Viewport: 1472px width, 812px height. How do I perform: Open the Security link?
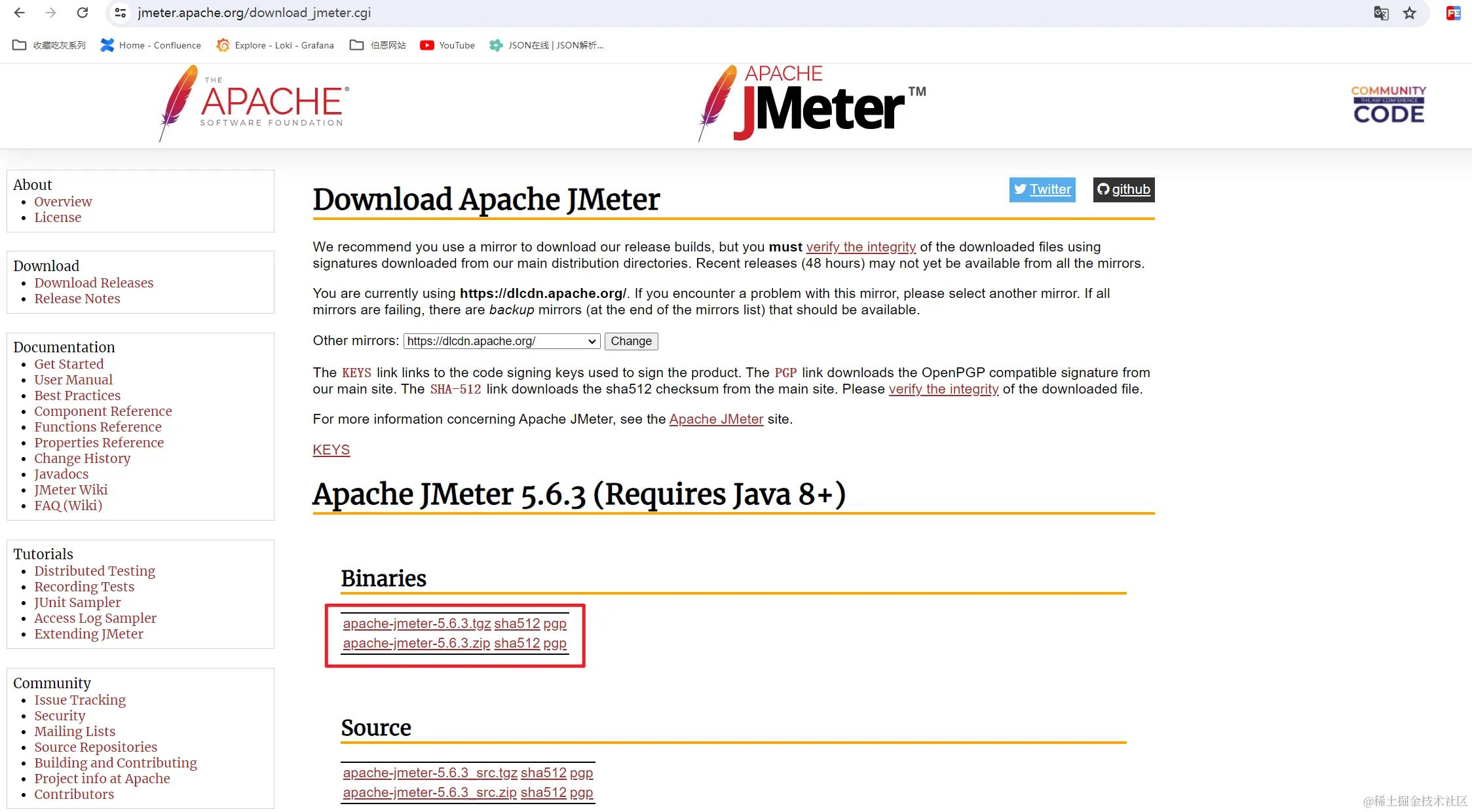point(60,716)
